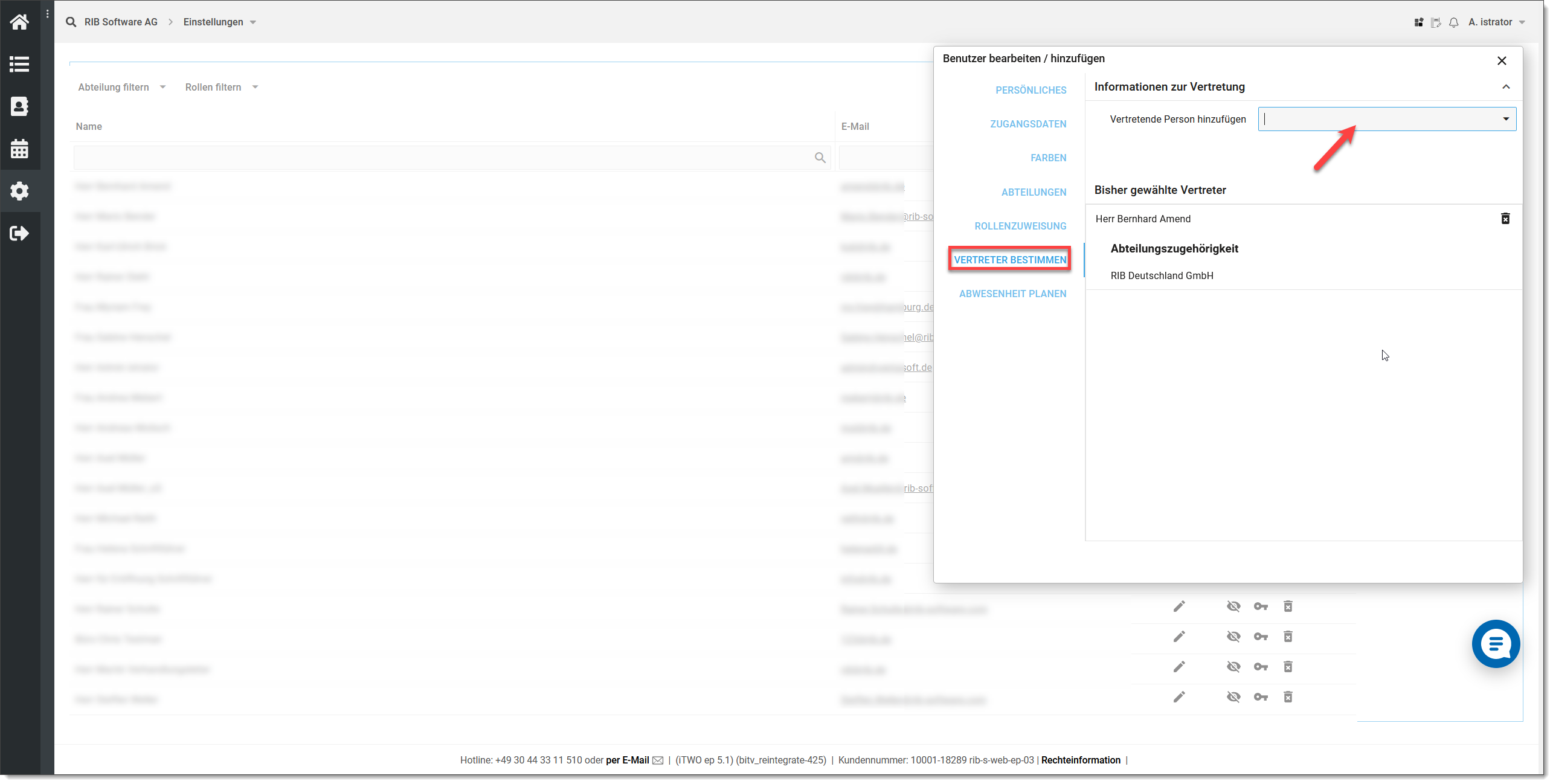Delete the last user row with the trash icon

point(1288,697)
